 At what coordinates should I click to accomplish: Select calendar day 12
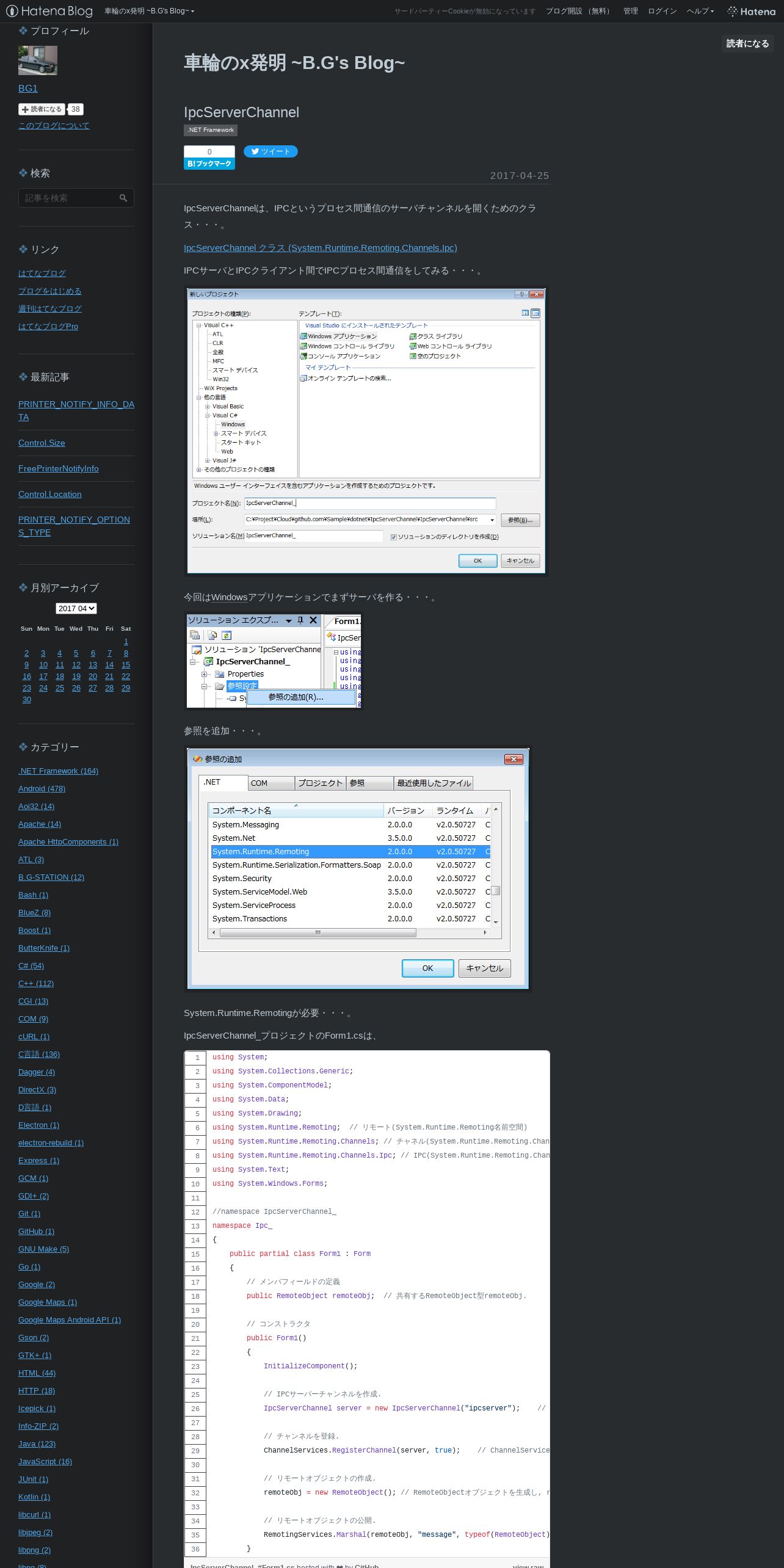[76, 664]
